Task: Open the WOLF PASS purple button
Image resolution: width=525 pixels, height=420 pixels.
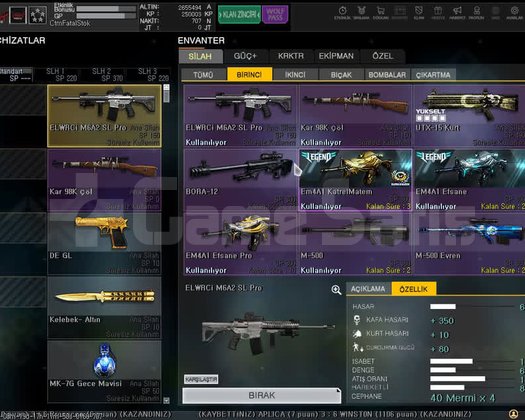Action: click(275, 14)
